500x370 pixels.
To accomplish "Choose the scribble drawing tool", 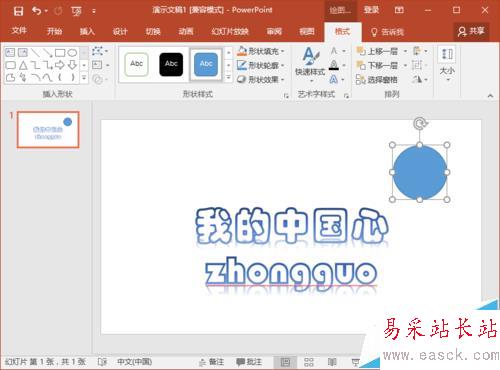I will 23,78.
